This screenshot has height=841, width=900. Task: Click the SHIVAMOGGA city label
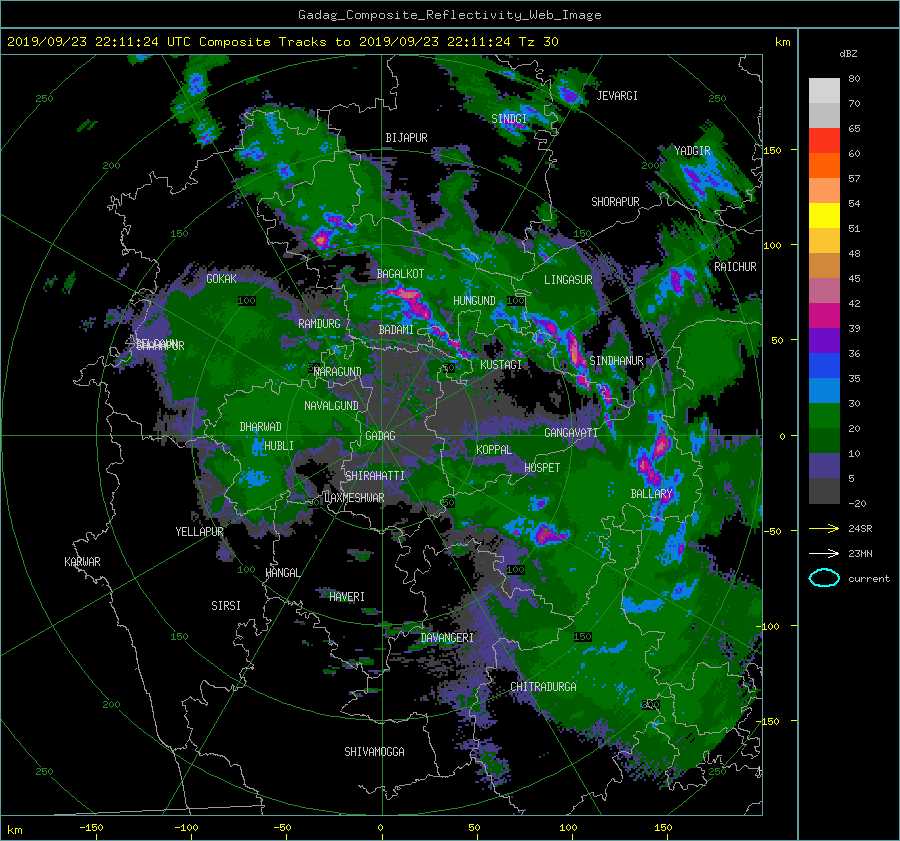[x=374, y=752]
